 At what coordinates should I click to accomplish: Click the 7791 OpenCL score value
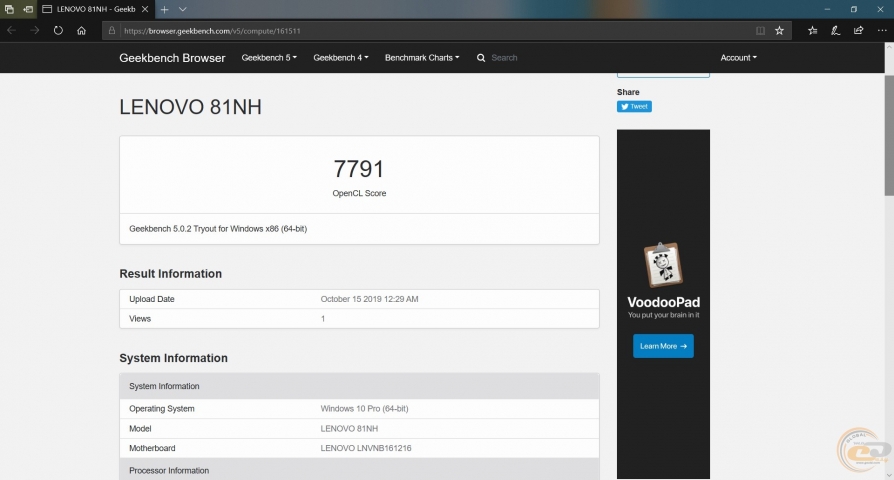359,169
